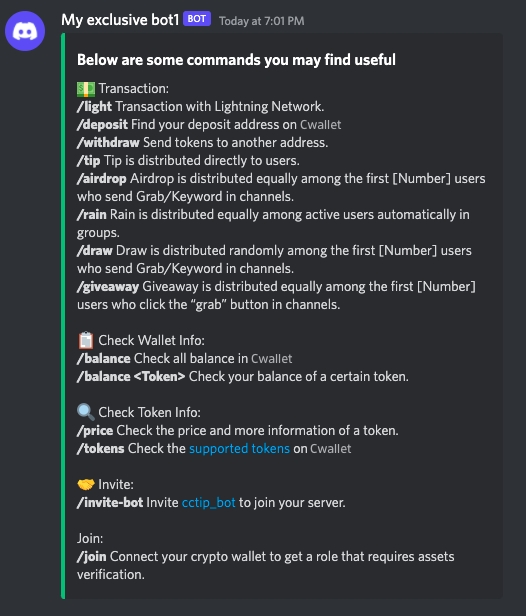Click the green embed accent bar
The height and width of the screenshot is (616, 526).
click(63, 316)
